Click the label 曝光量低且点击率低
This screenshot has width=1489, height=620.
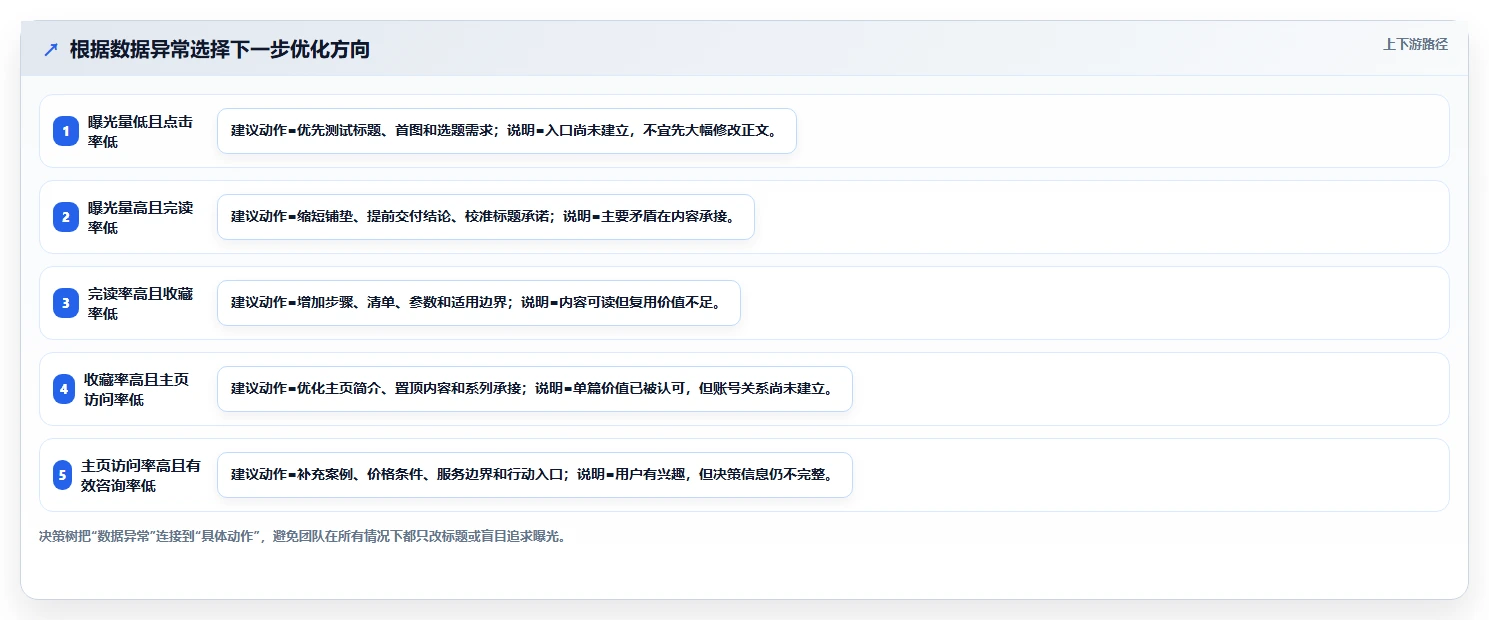(x=141, y=131)
